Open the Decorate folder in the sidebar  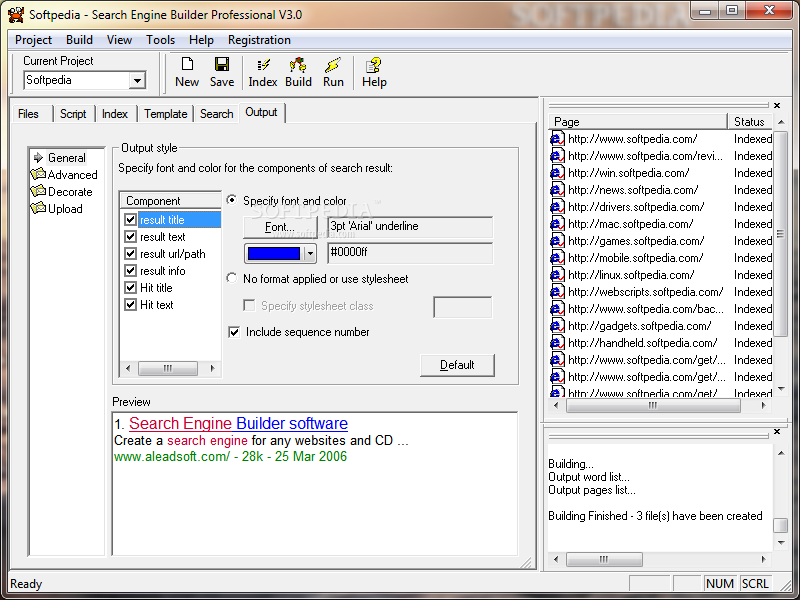[62, 192]
